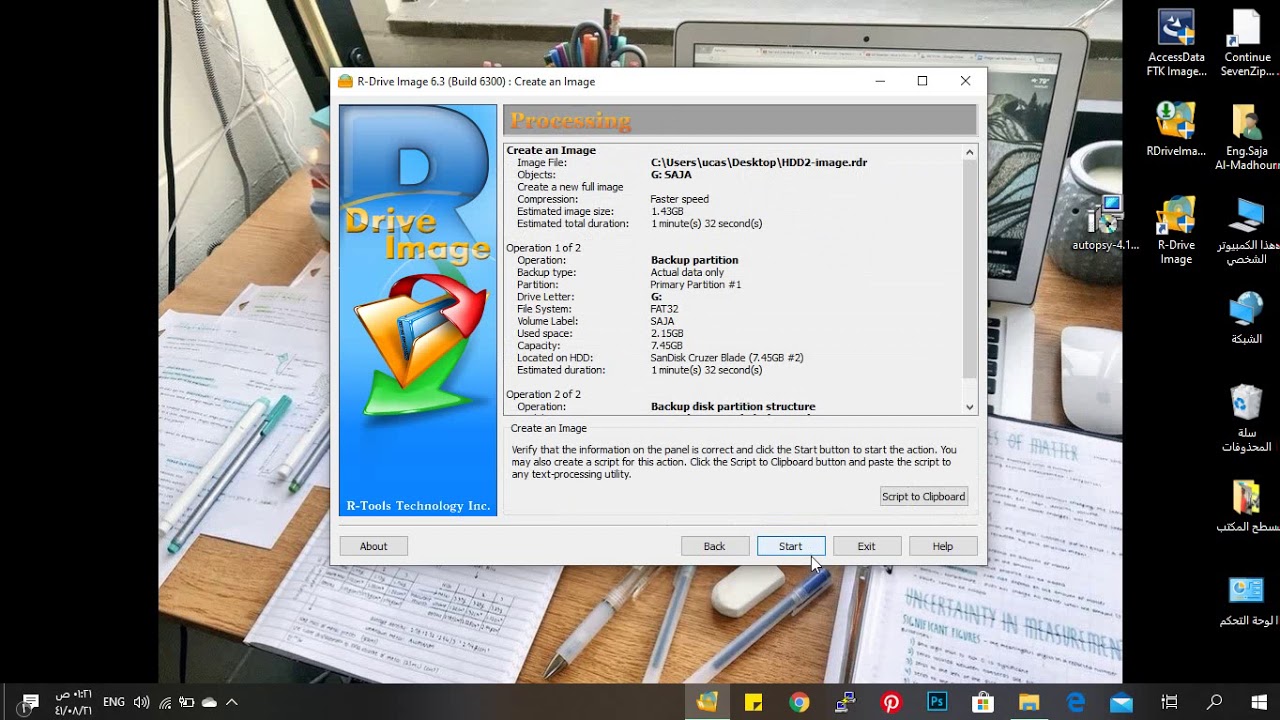Select the 'Faster speed' compression value
This screenshot has height=720, width=1280.
679,199
